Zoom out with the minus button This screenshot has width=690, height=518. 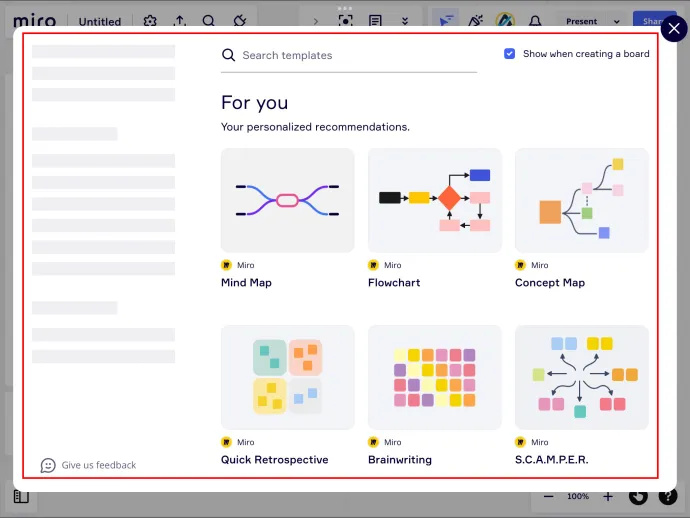[x=548, y=496]
